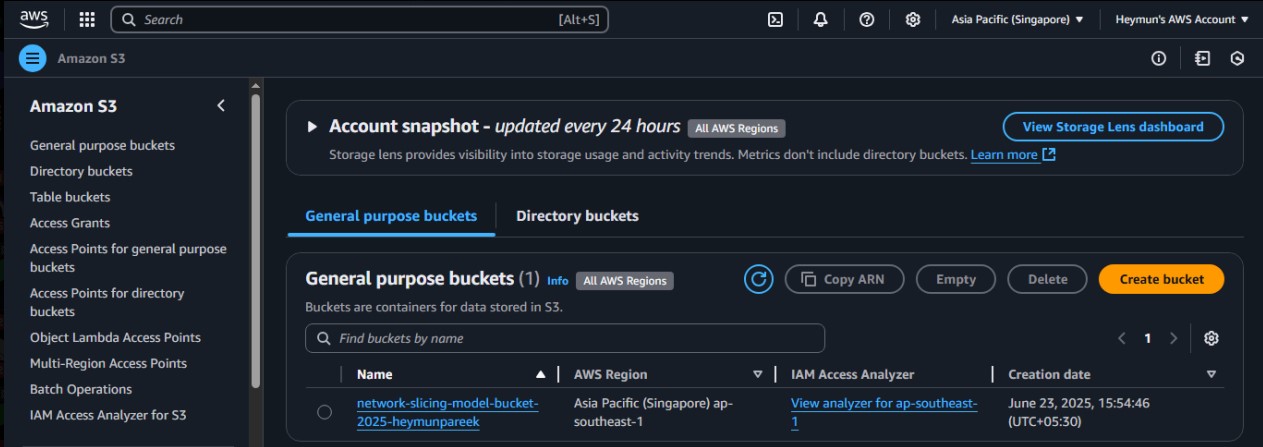The height and width of the screenshot is (447, 1263).
Task: Open the AWS console home logo
Action: point(34,19)
